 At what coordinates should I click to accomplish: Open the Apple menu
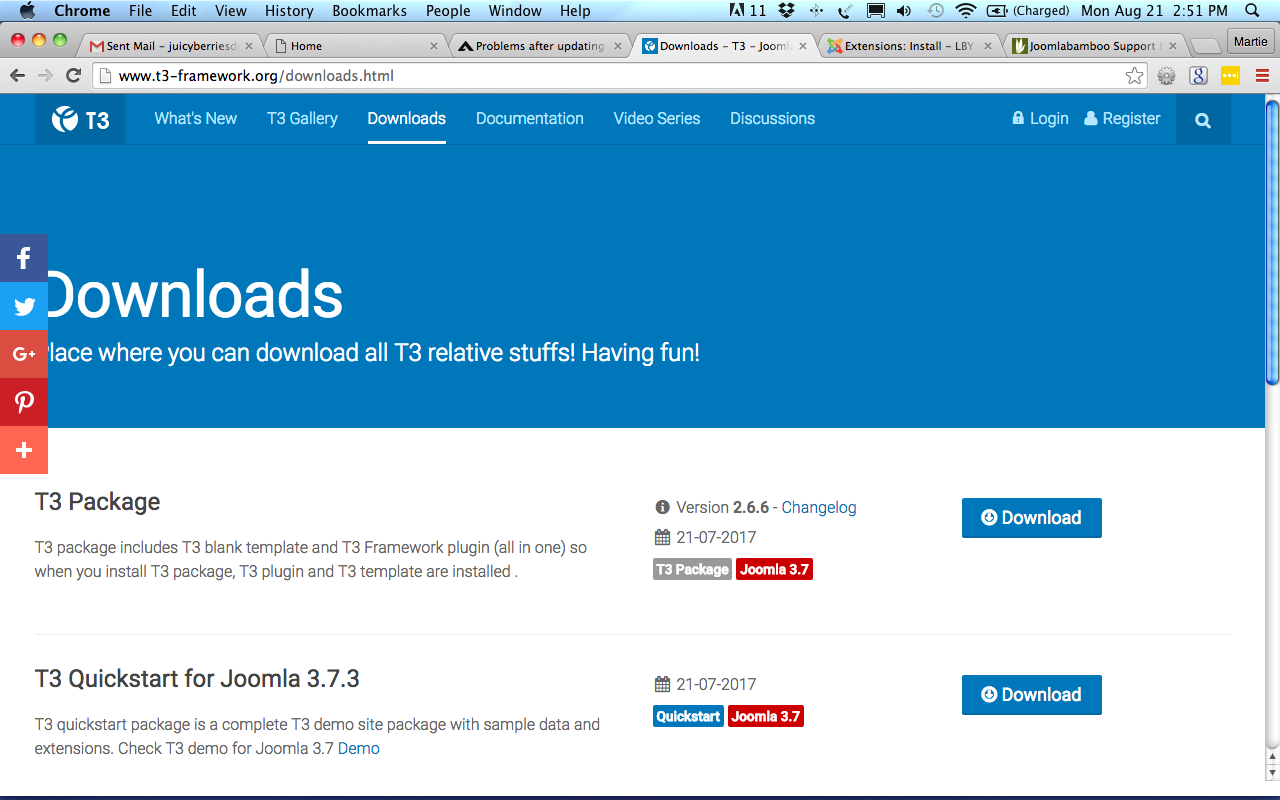coord(27,11)
